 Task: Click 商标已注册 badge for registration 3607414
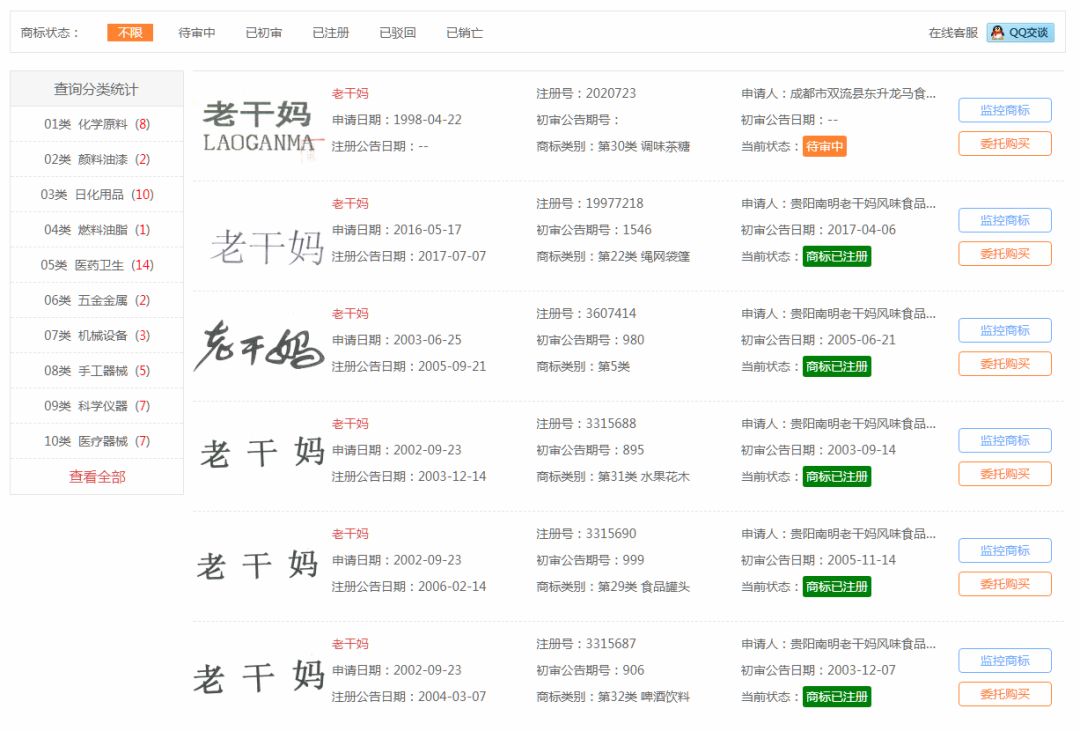click(837, 367)
